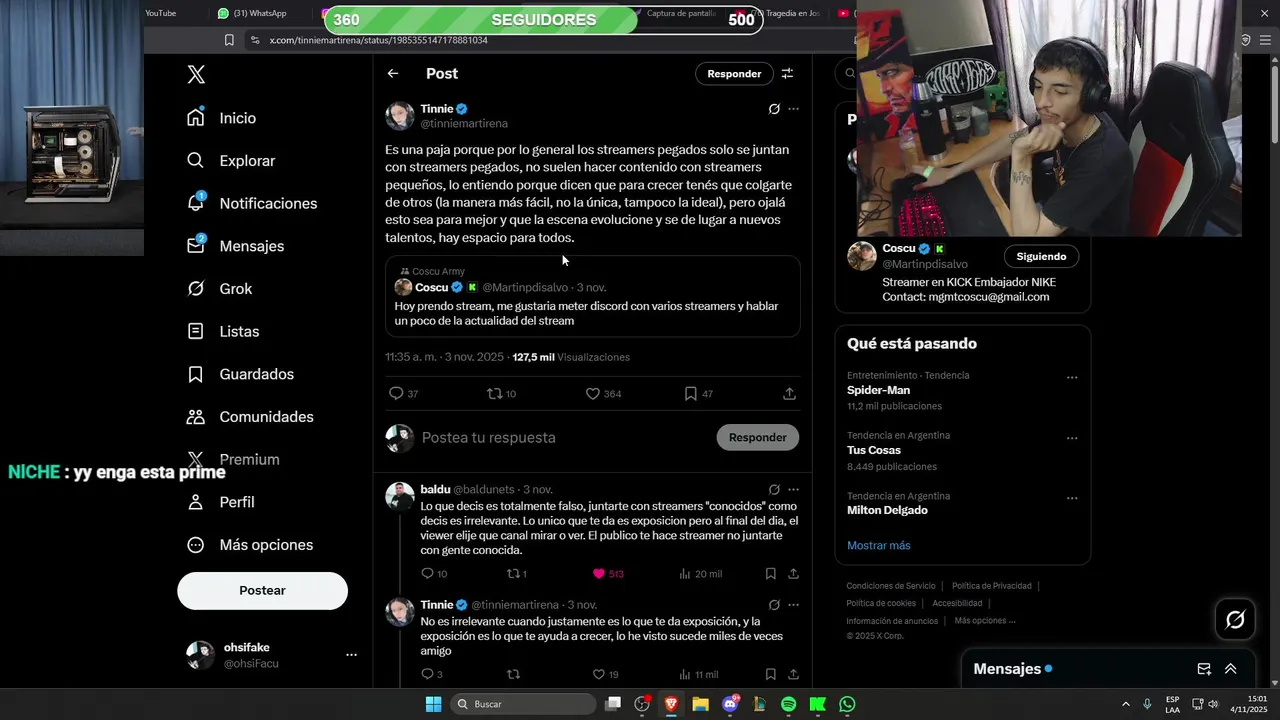Open options for Tus Cosas trend
The height and width of the screenshot is (720, 1280).
(1072, 438)
